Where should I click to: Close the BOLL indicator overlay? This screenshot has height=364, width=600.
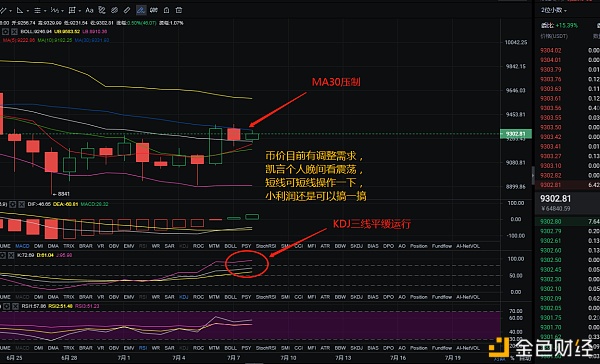pyautogui.click(x=14, y=32)
